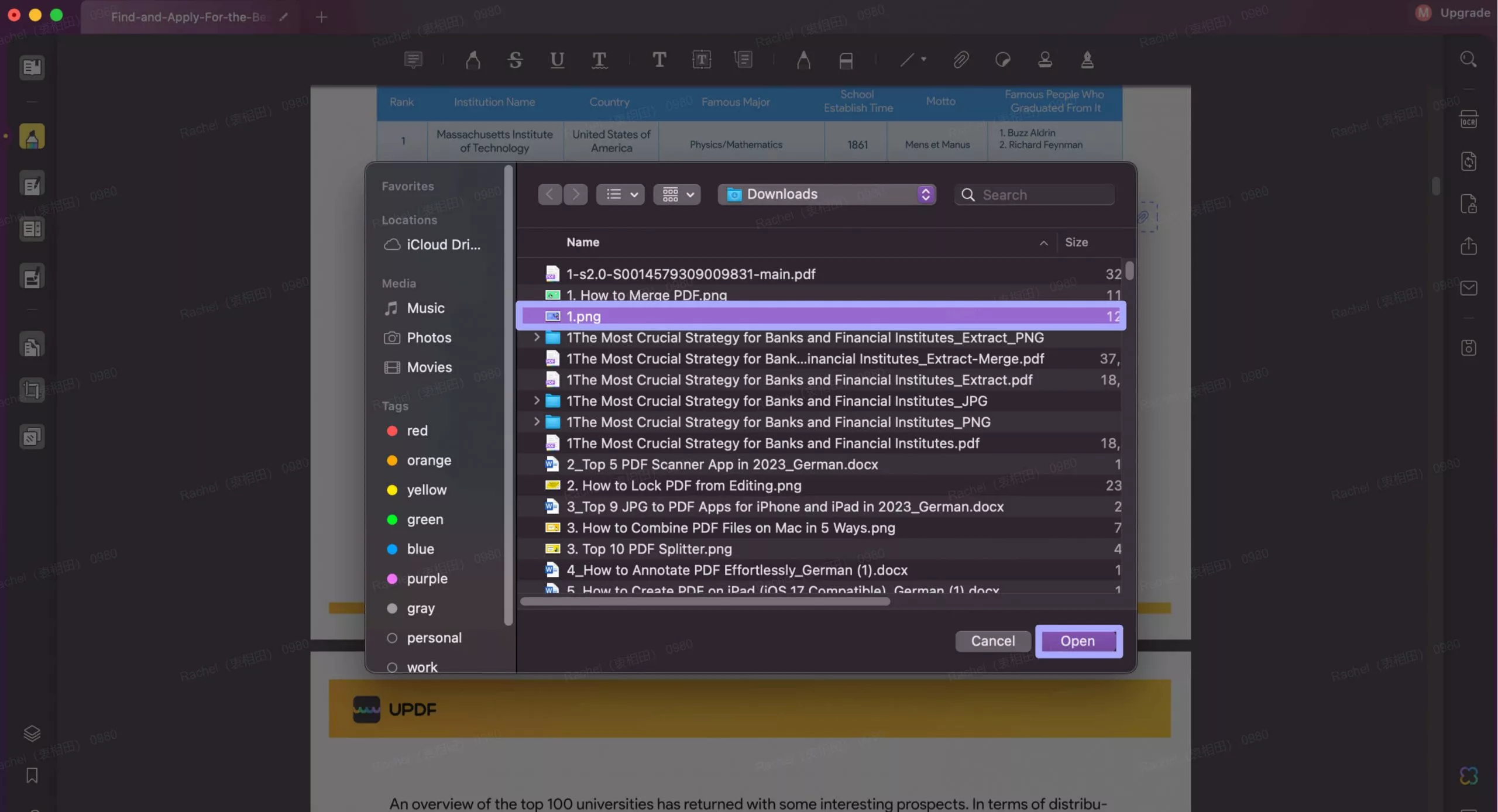Click the search magnifier icon in UPDF
Image resolution: width=1498 pixels, height=812 pixels.
pyautogui.click(x=1468, y=59)
